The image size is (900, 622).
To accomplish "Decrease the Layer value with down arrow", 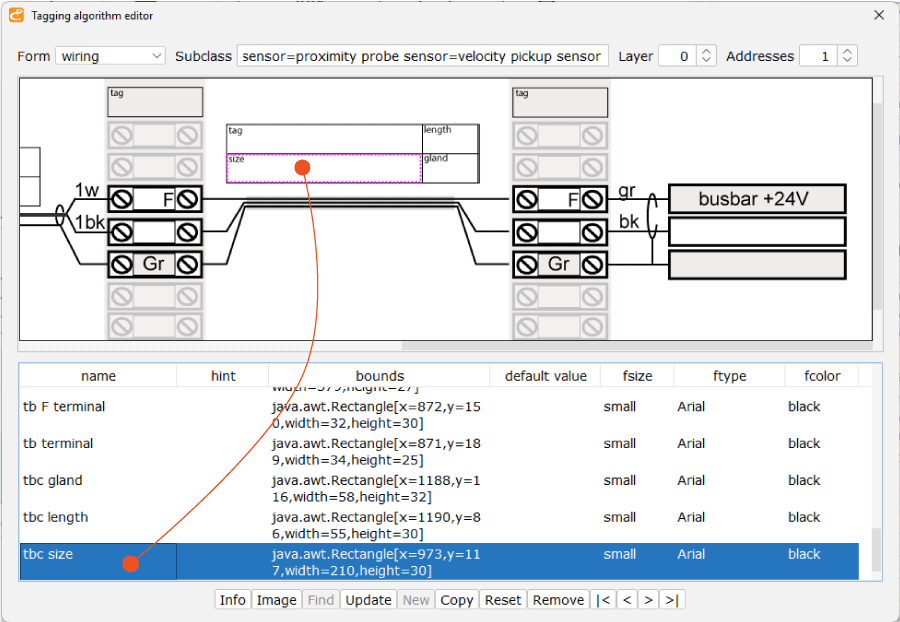I will pos(707,61).
